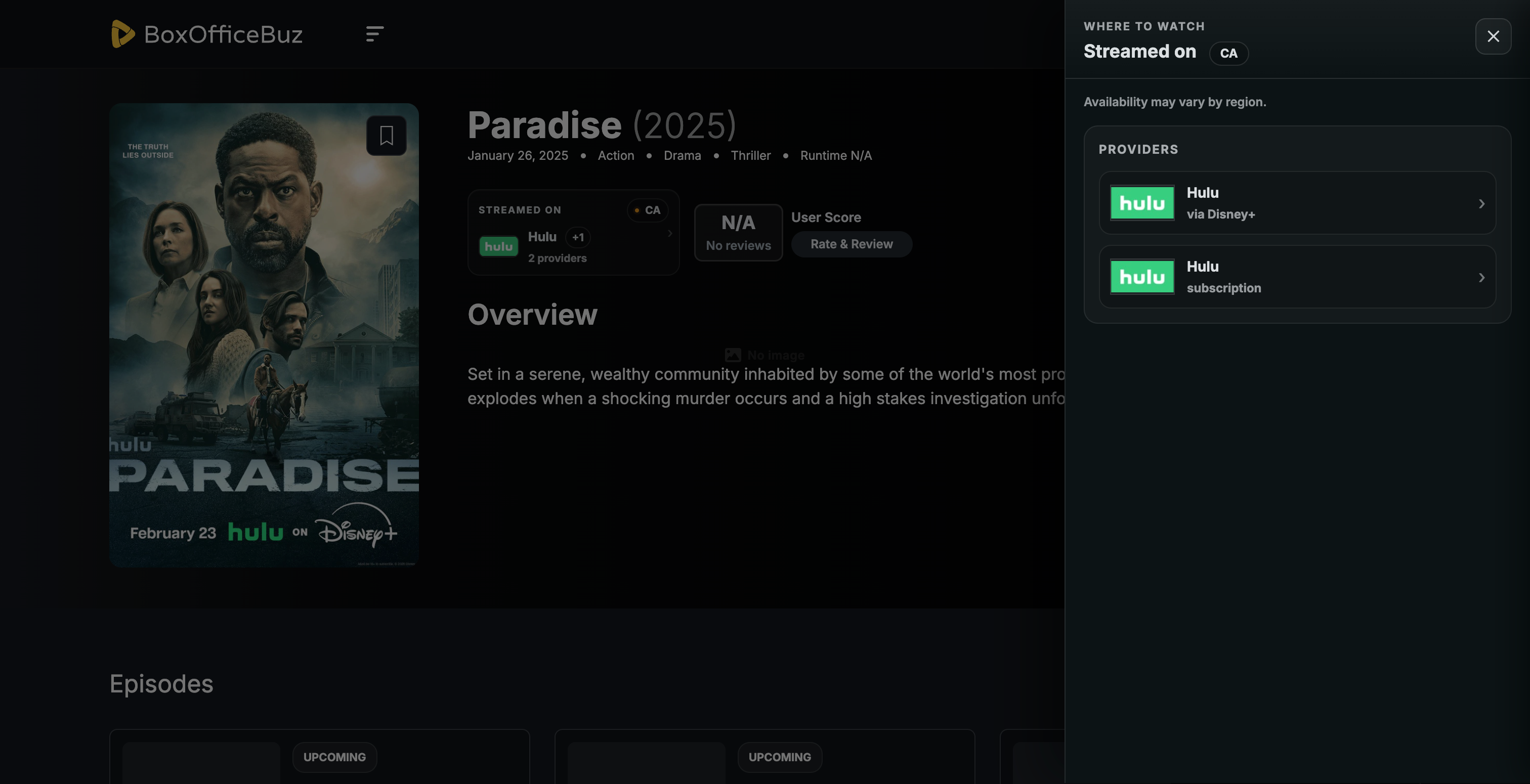This screenshot has height=784, width=1530.
Task: Click Hulu logo in via Disney+ row
Action: point(1141,203)
